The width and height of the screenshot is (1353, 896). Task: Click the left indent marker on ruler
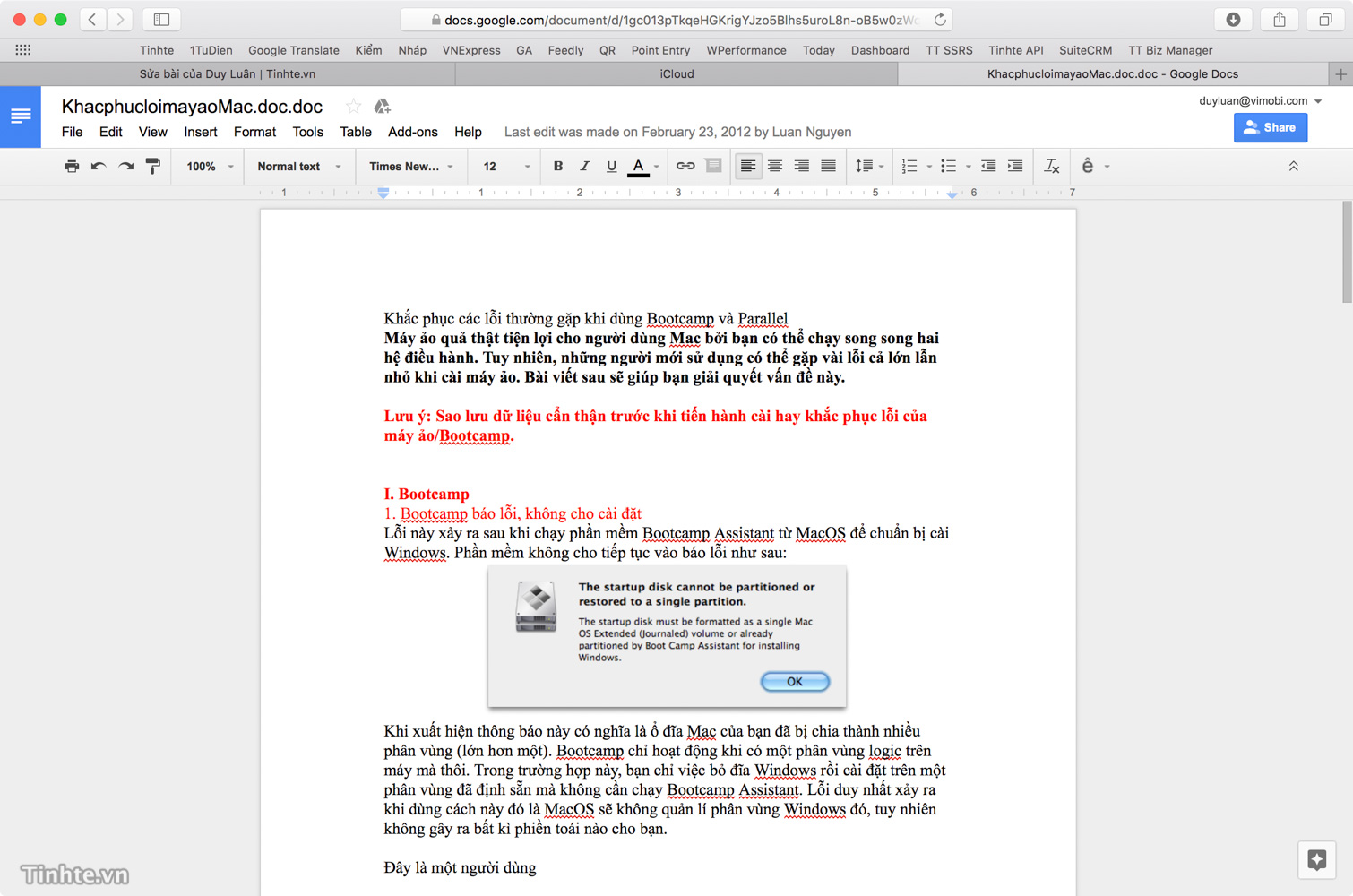pos(383,194)
